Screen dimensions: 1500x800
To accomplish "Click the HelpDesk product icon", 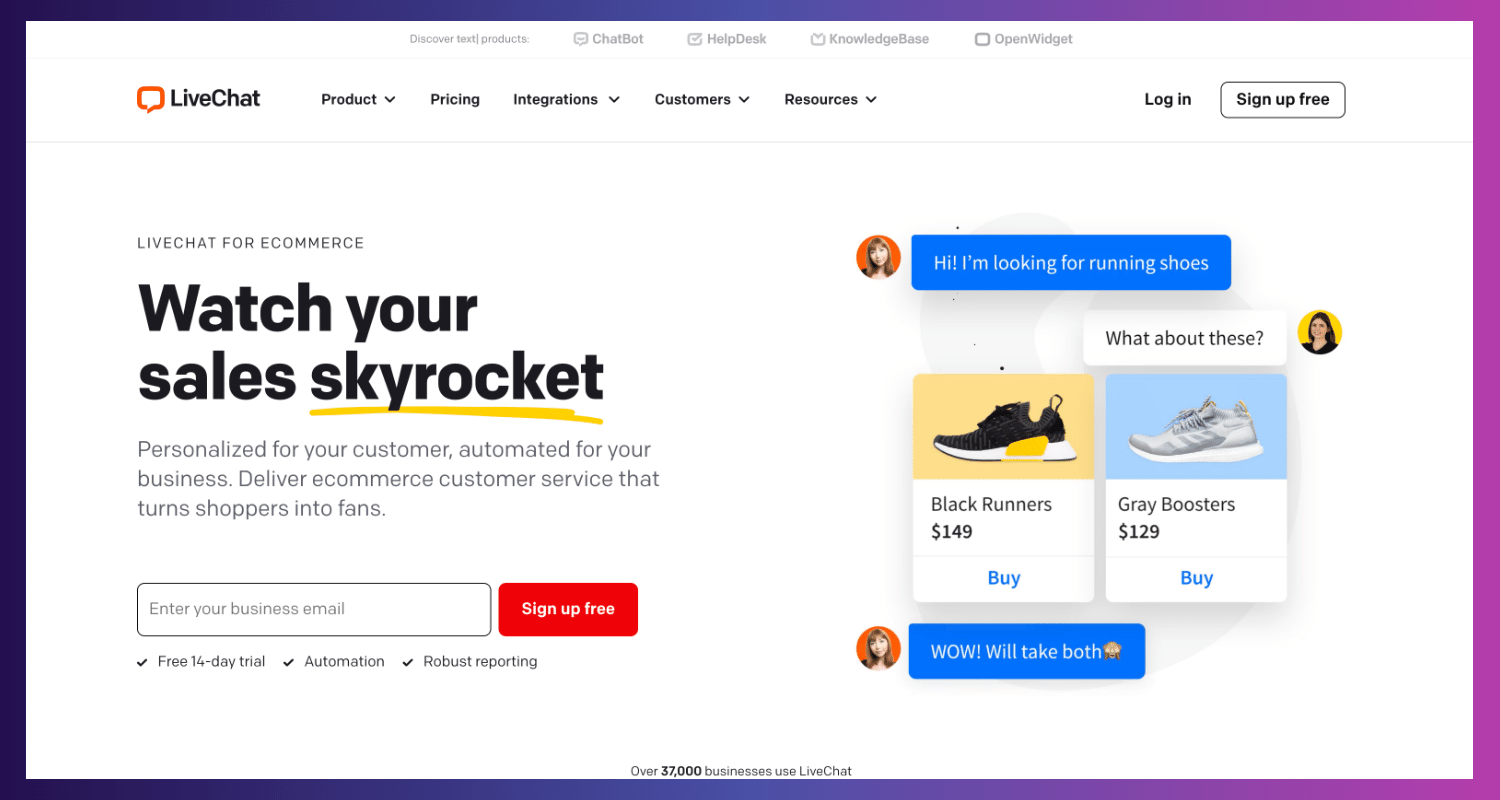I will pos(695,39).
